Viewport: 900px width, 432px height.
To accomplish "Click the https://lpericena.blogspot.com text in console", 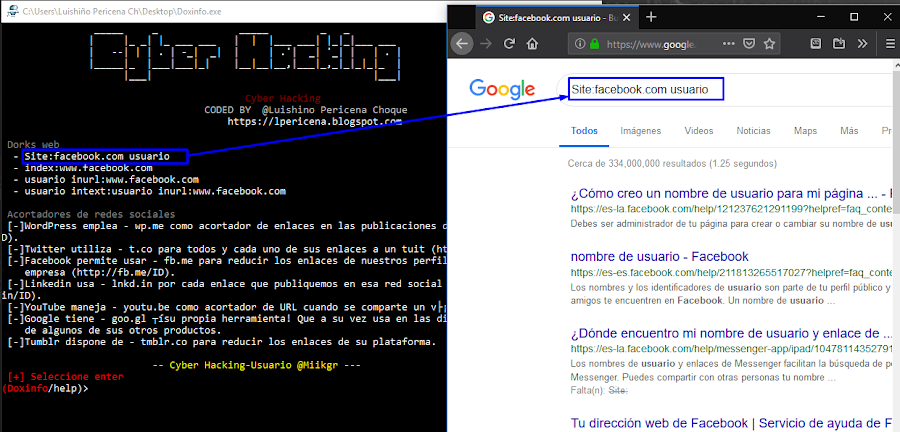I will 315,121.
